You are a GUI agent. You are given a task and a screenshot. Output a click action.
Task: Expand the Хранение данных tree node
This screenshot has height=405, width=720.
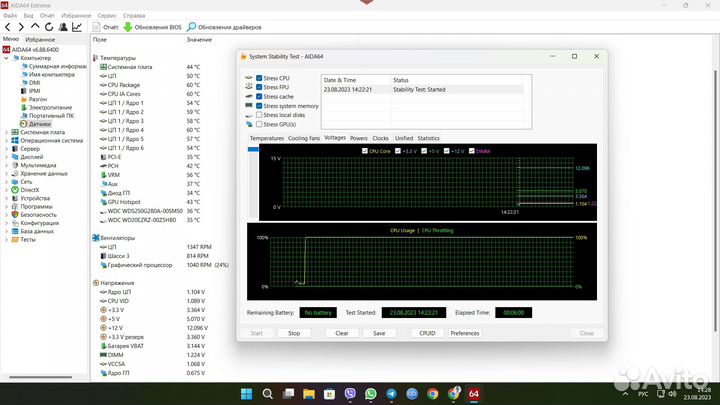coord(6,174)
